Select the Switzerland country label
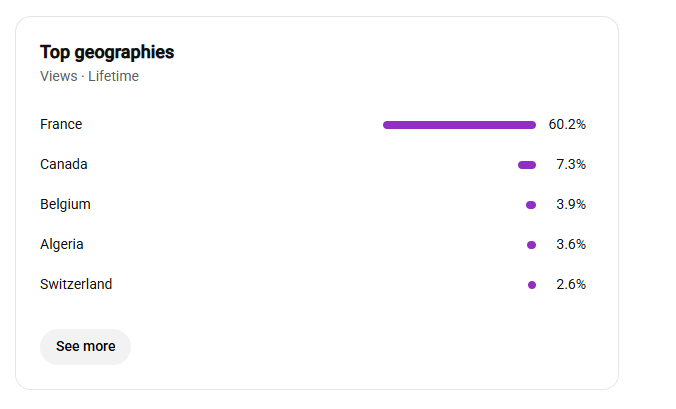This screenshot has width=676, height=409. point(76,284)
